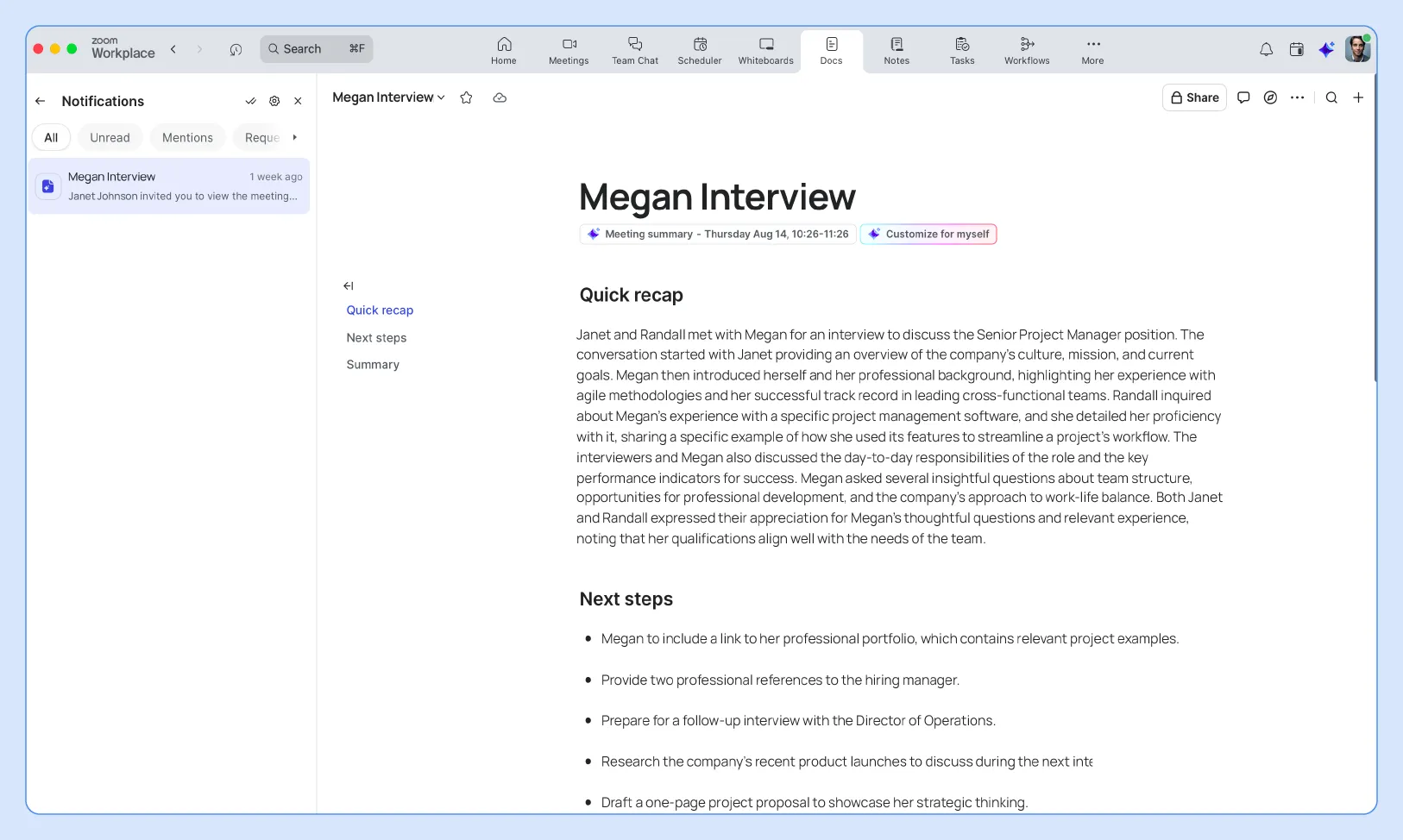Filter notifications to Unread
This screenshot has height=840, width=1403.
(x=110, y=137)
